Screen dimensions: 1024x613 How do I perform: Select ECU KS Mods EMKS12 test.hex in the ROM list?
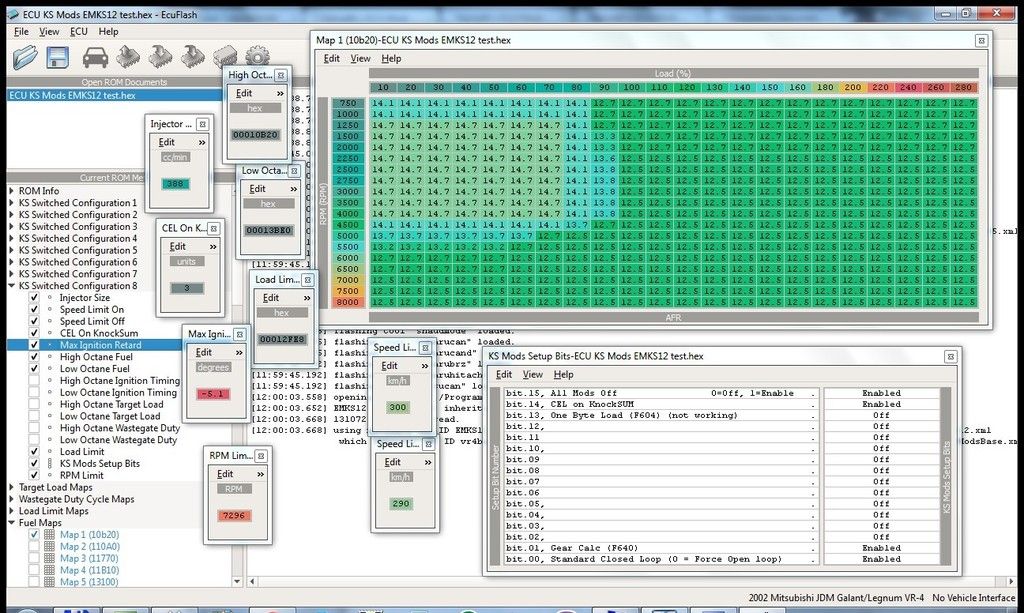[72, 96]
